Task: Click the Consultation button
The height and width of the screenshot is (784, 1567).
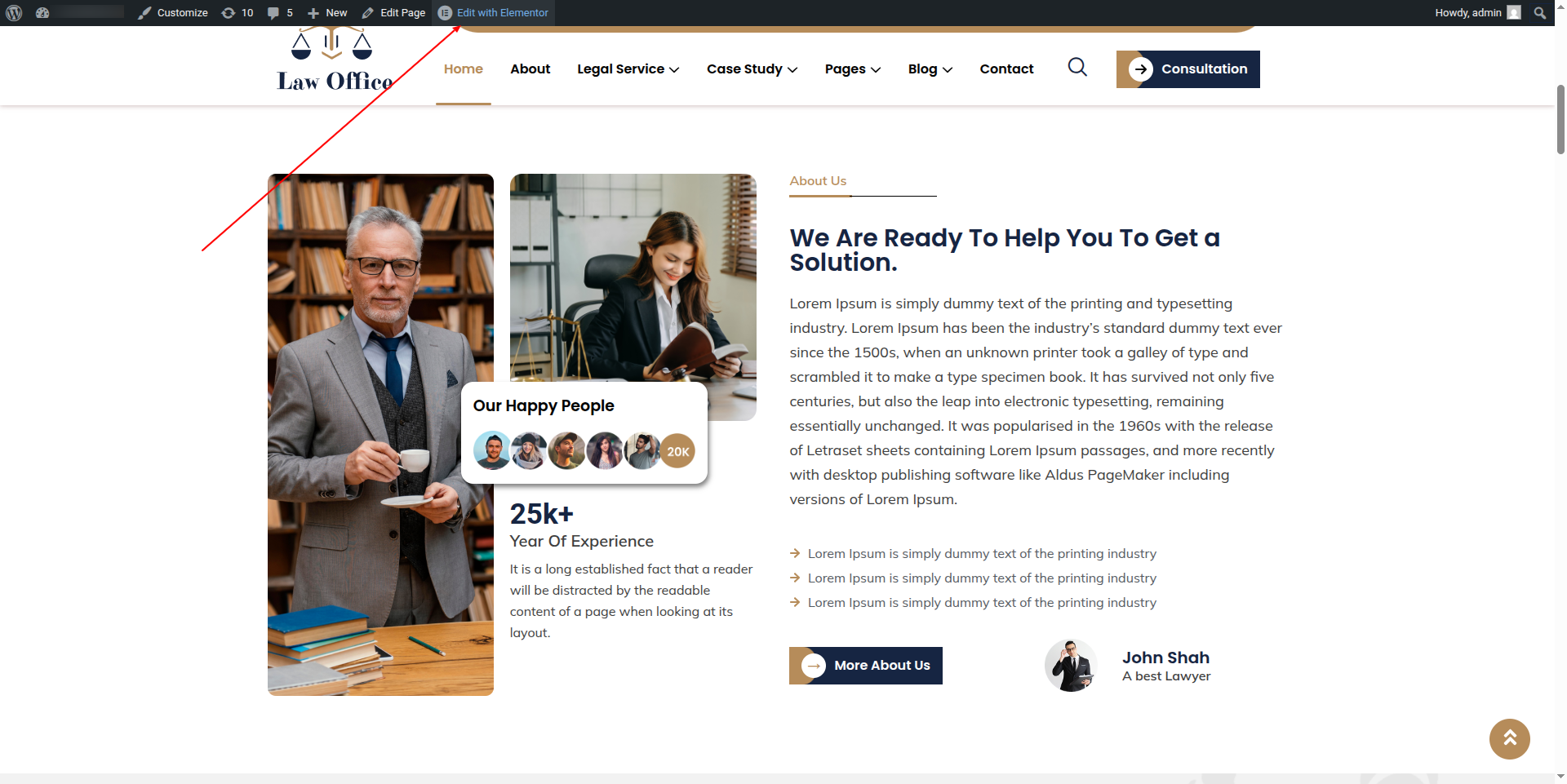Action: click(x=1187, y=69)
